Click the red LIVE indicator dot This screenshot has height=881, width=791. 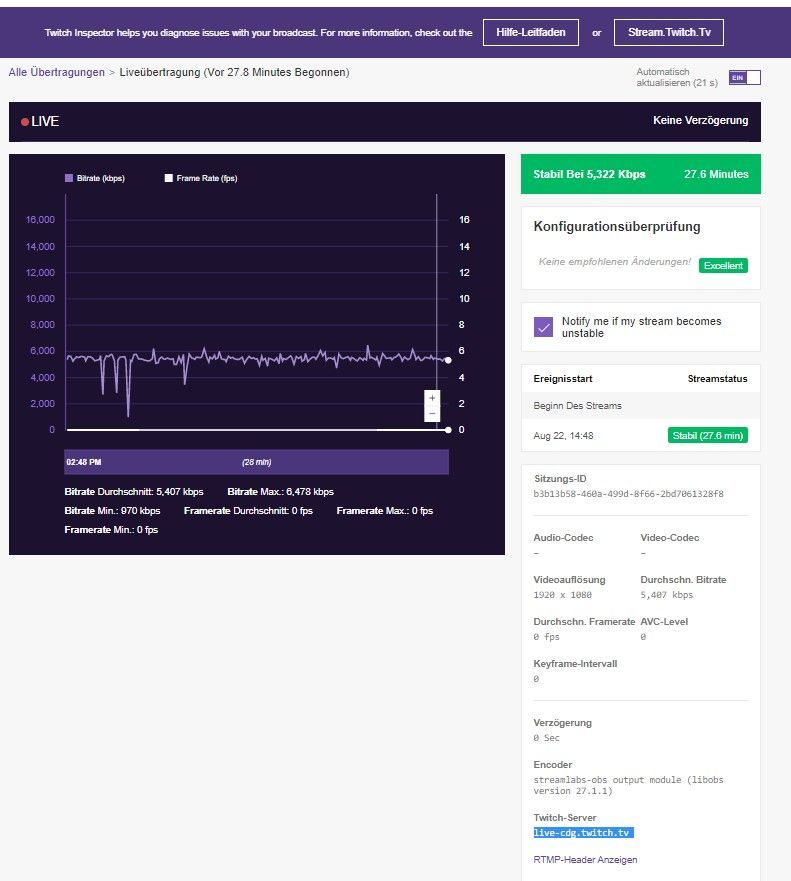[x=25, y=122]
